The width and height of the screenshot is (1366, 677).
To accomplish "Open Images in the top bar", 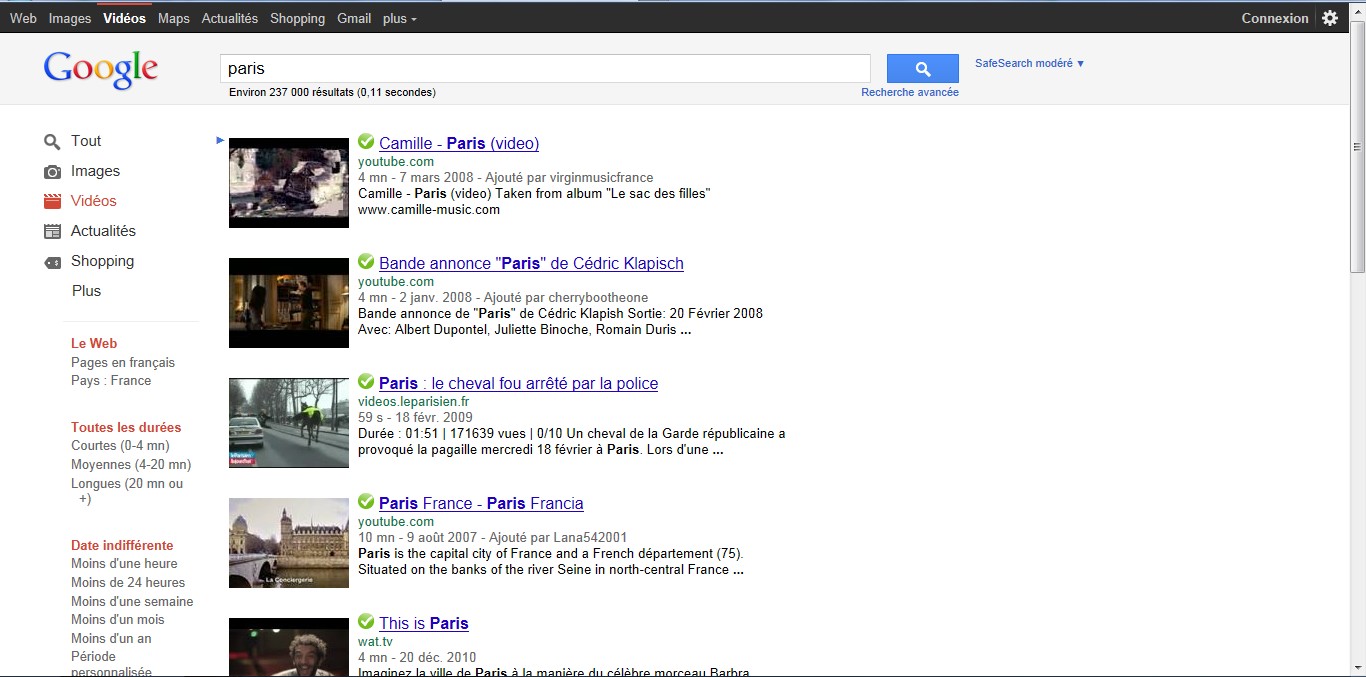I will [70, 18].
